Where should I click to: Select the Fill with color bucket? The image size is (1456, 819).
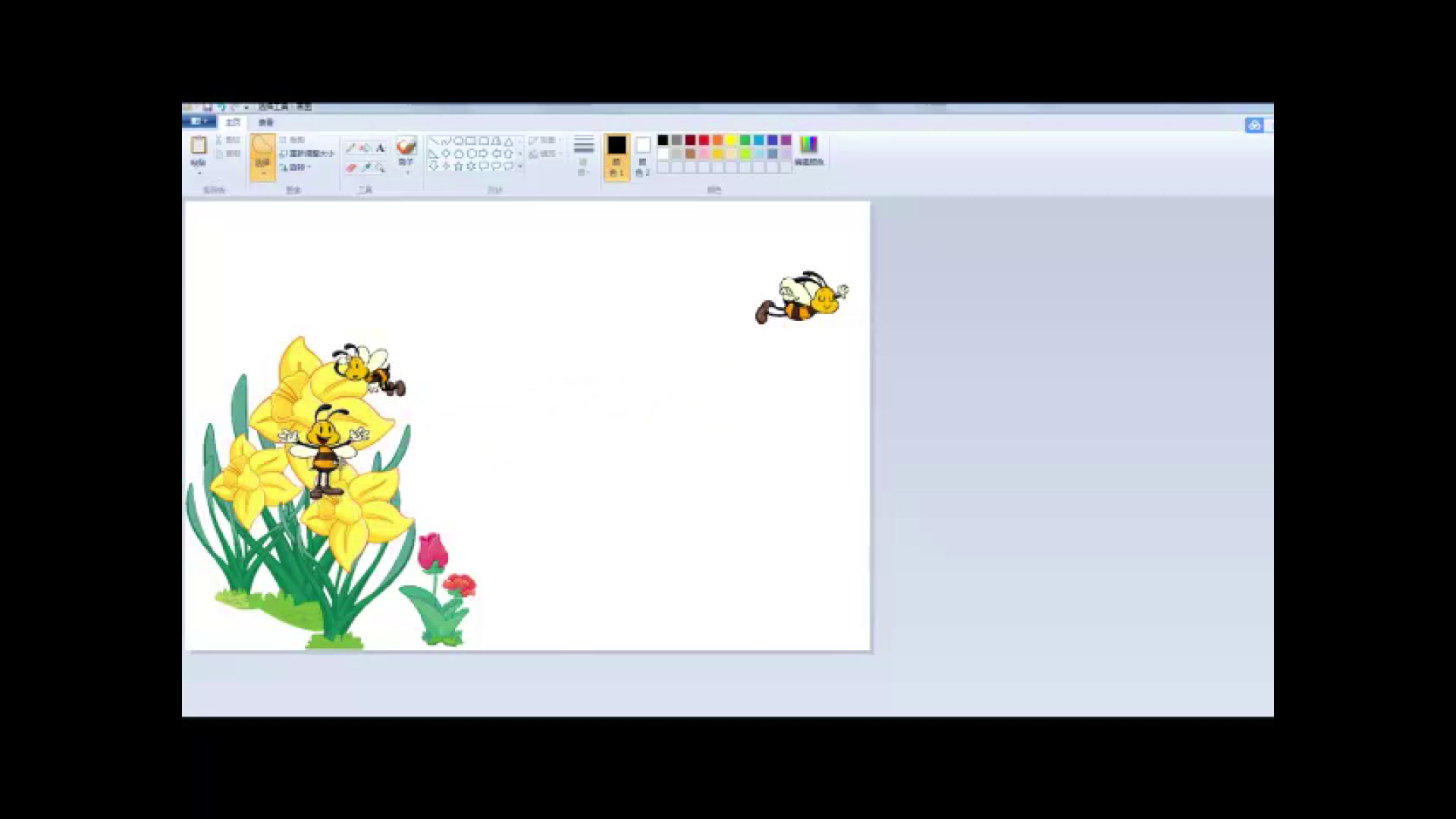tap(365, 149)
